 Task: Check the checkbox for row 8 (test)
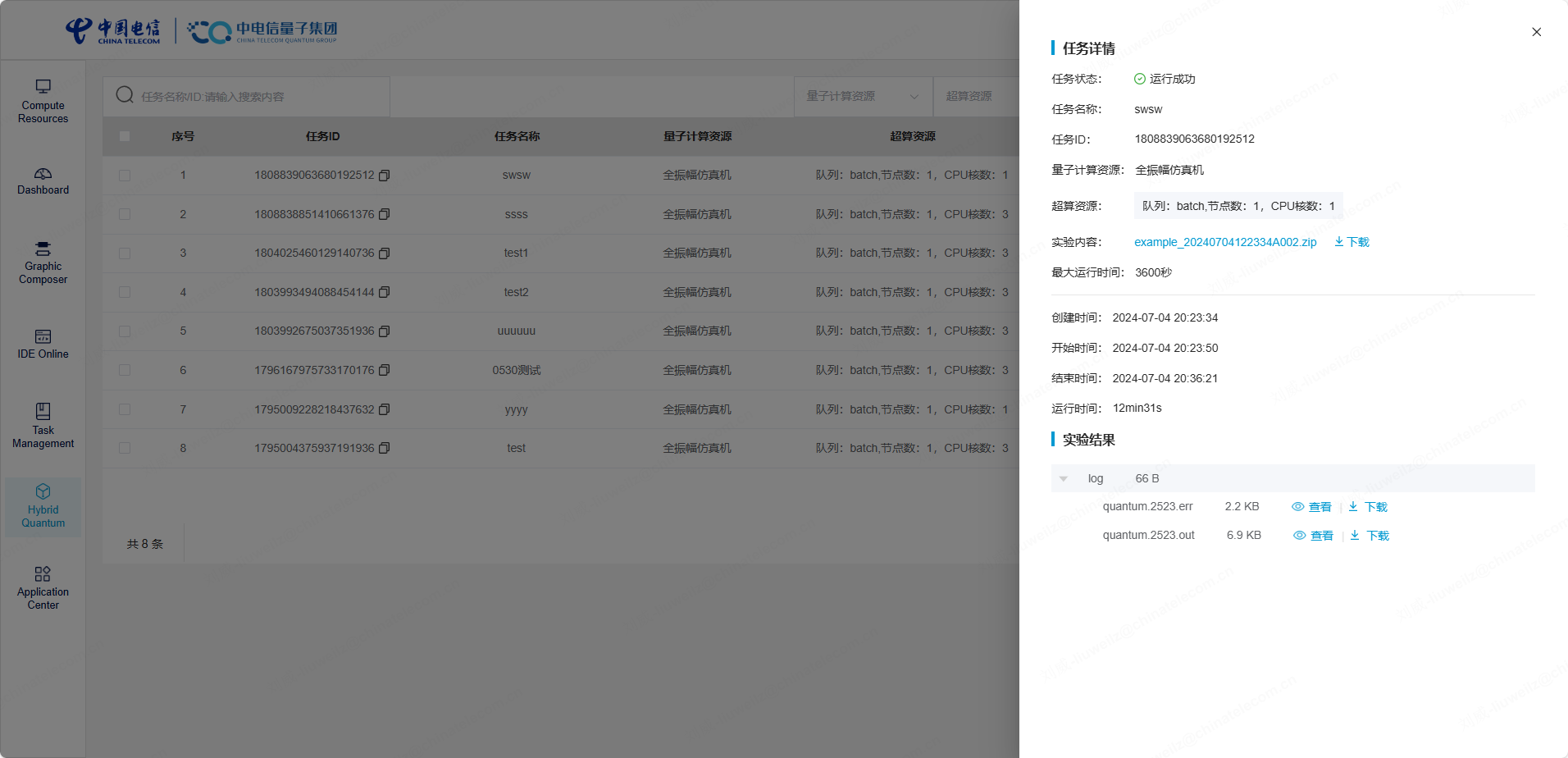point(125,448)
